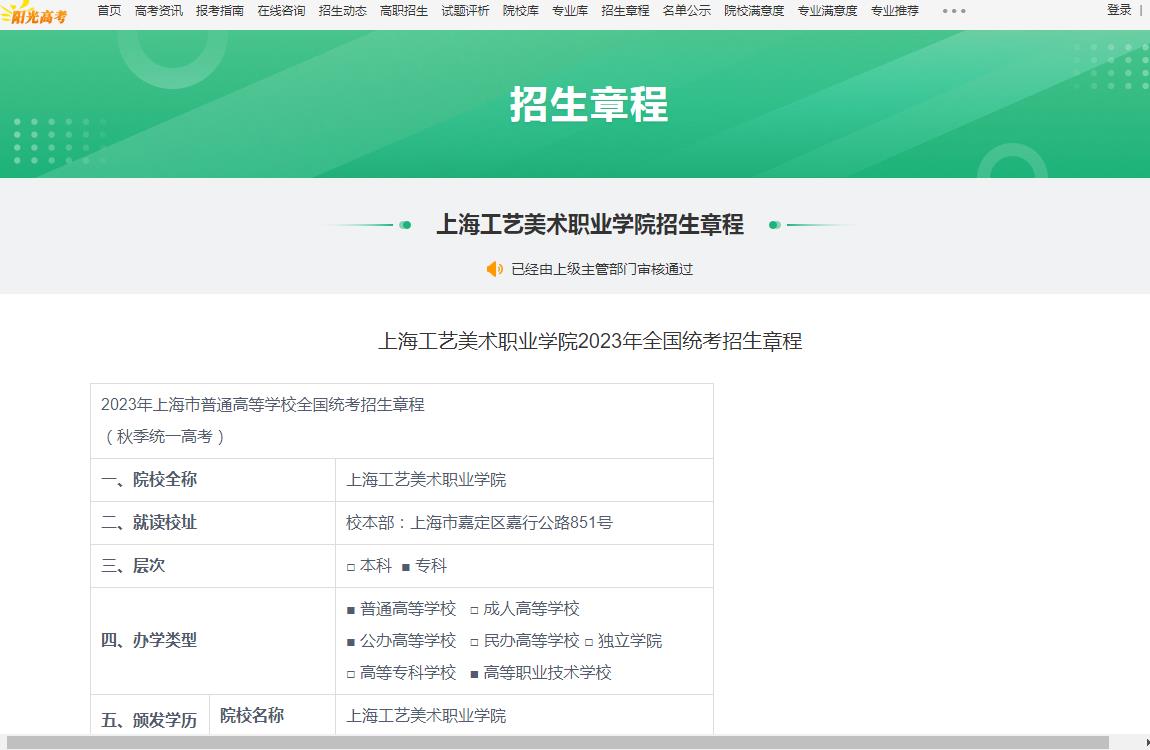Click the address 校本部：上海市嘉定区嘉行公路851号
Screen dimensions: 1150x750
(x=479, y=523)
